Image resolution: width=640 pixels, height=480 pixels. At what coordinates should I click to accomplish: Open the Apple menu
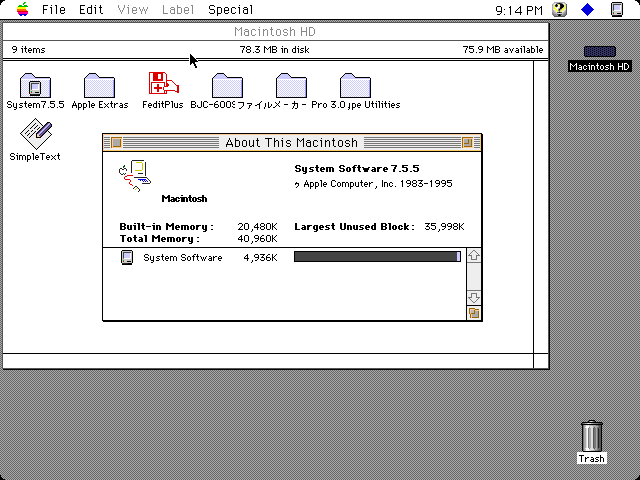point(23,9)
